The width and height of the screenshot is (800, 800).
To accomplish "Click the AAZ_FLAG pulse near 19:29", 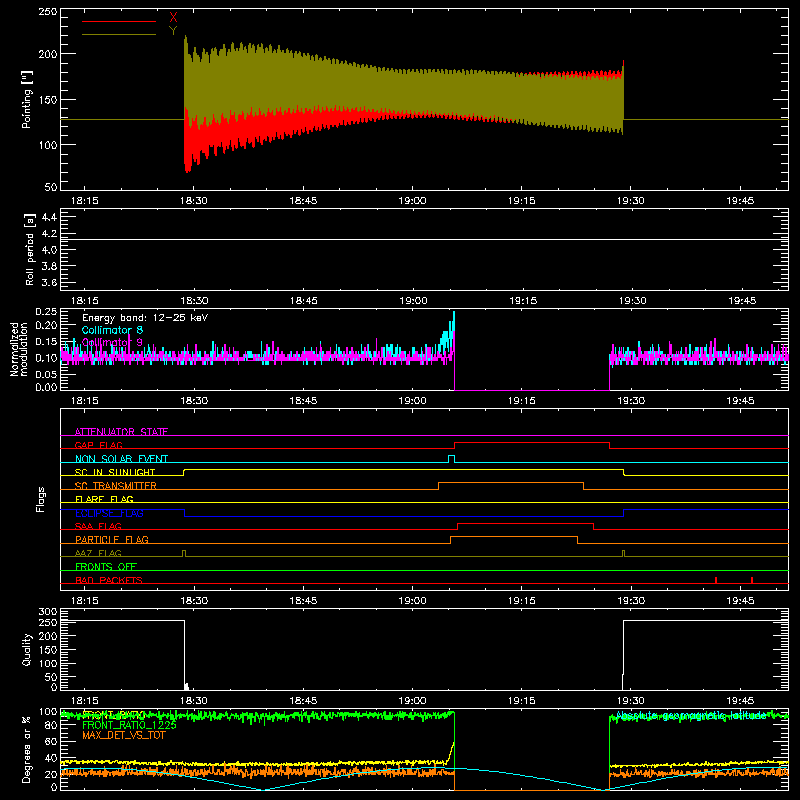I will [623, 553].
